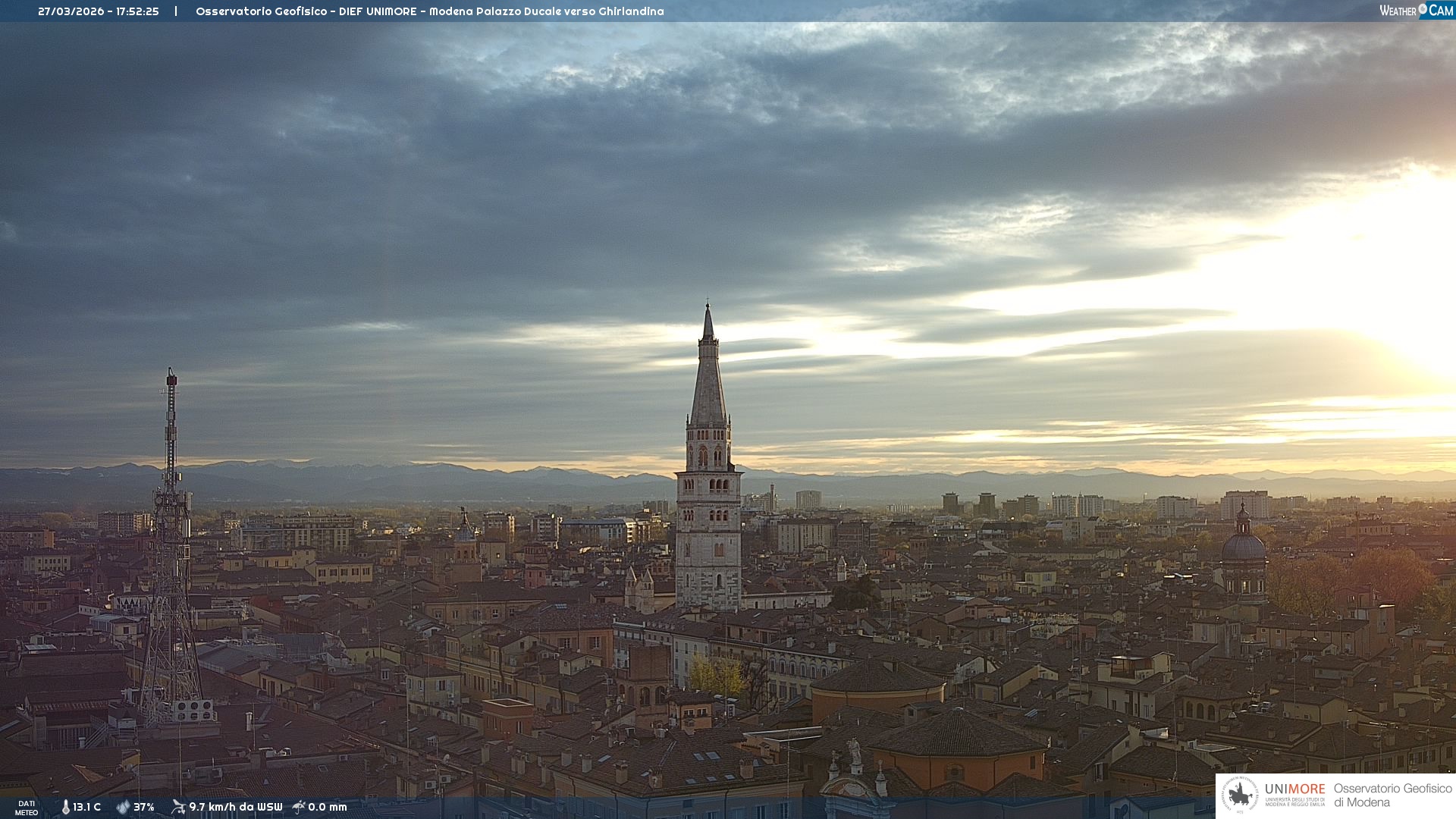Screen dimensions: 1456x819
Task: Select the 37% humidity value
Action: point(144,807)
